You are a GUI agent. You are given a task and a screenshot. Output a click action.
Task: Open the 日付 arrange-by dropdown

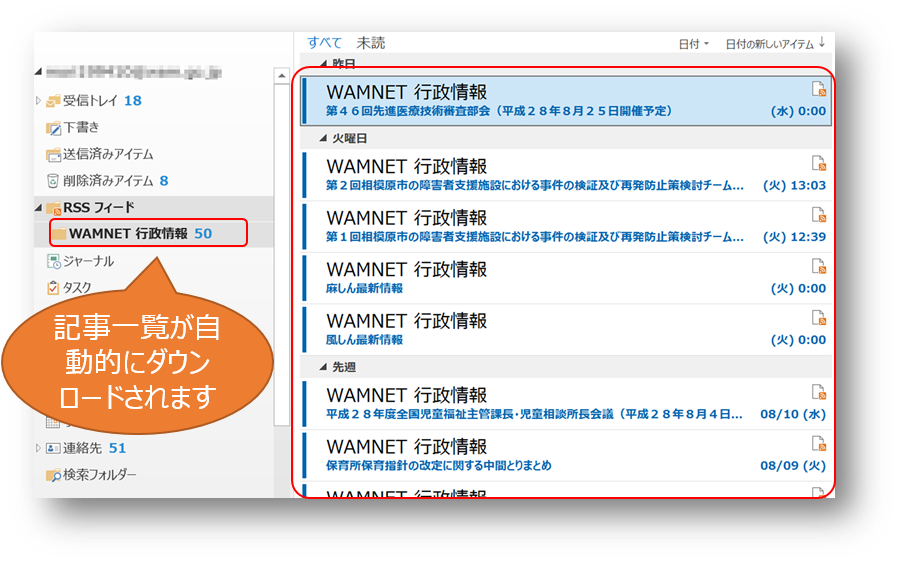coord(693,44)
